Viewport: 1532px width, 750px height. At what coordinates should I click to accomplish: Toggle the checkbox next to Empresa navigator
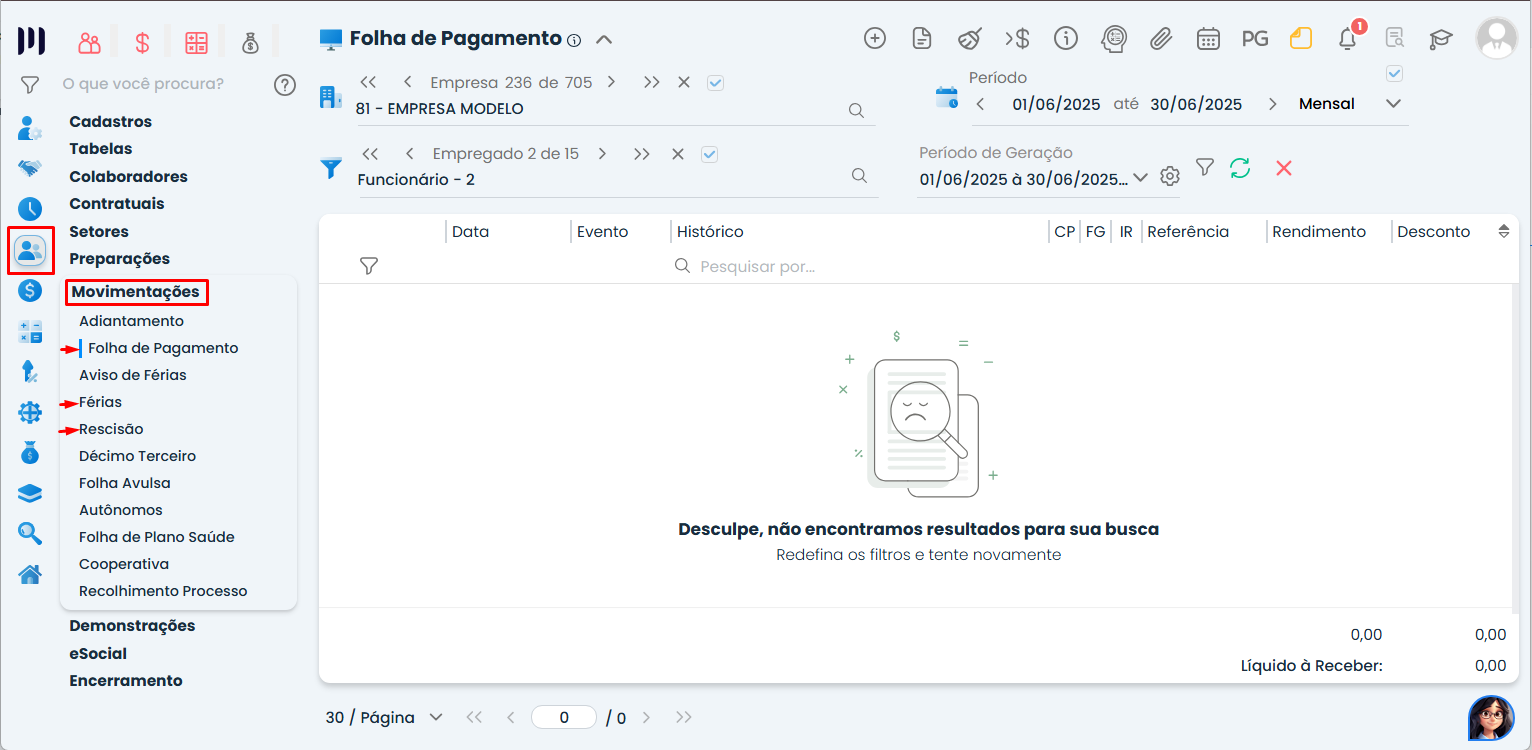click(715, 83)
